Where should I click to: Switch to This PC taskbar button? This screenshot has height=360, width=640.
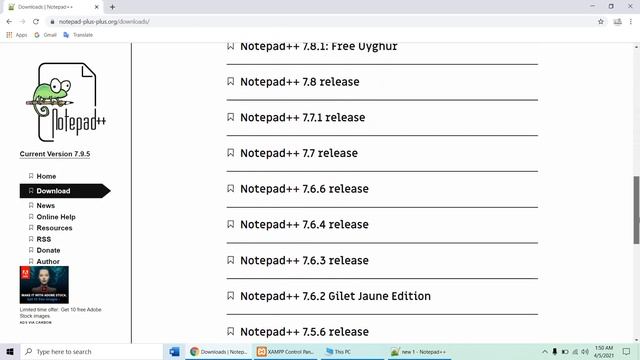[x=352, y=351]
